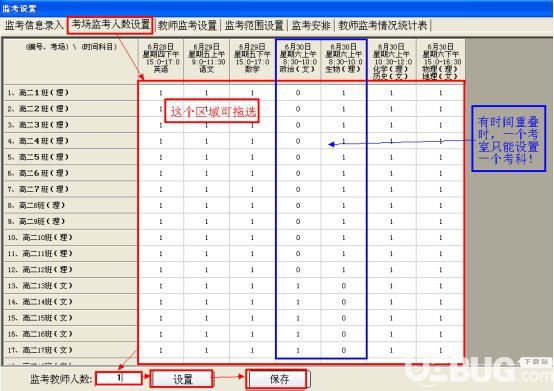Select row header 16、高二16班(文)

coord(70,334)
